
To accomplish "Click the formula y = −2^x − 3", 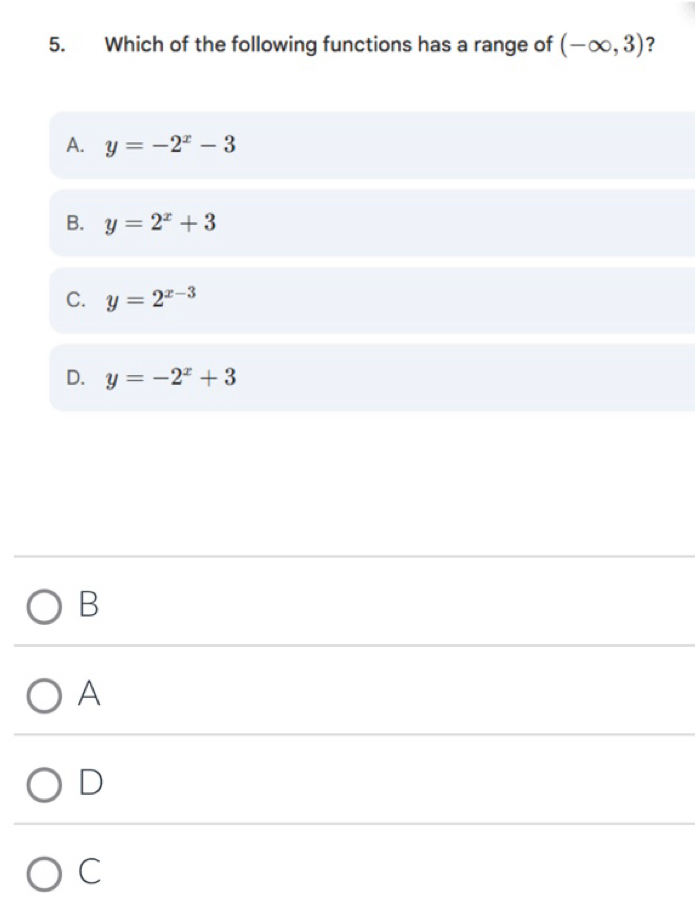I will coord(172,145).
